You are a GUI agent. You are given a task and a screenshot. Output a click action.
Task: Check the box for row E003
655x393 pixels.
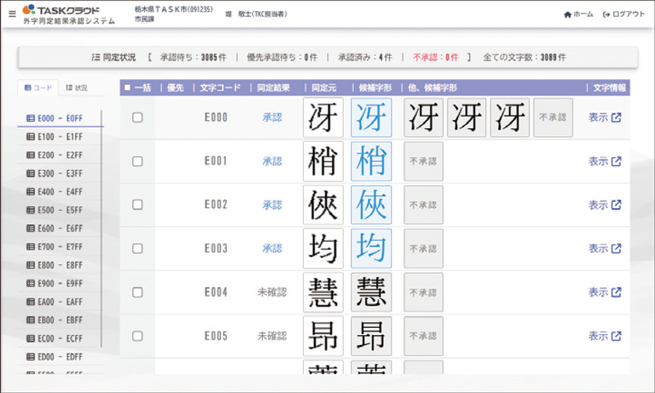(137, 248)
